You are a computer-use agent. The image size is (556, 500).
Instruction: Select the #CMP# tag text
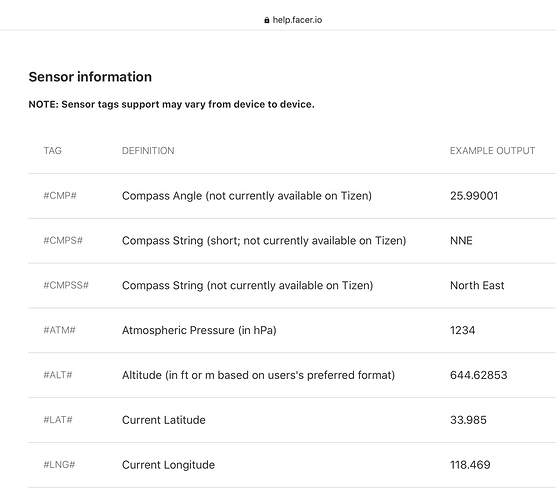tap(60, 196)
